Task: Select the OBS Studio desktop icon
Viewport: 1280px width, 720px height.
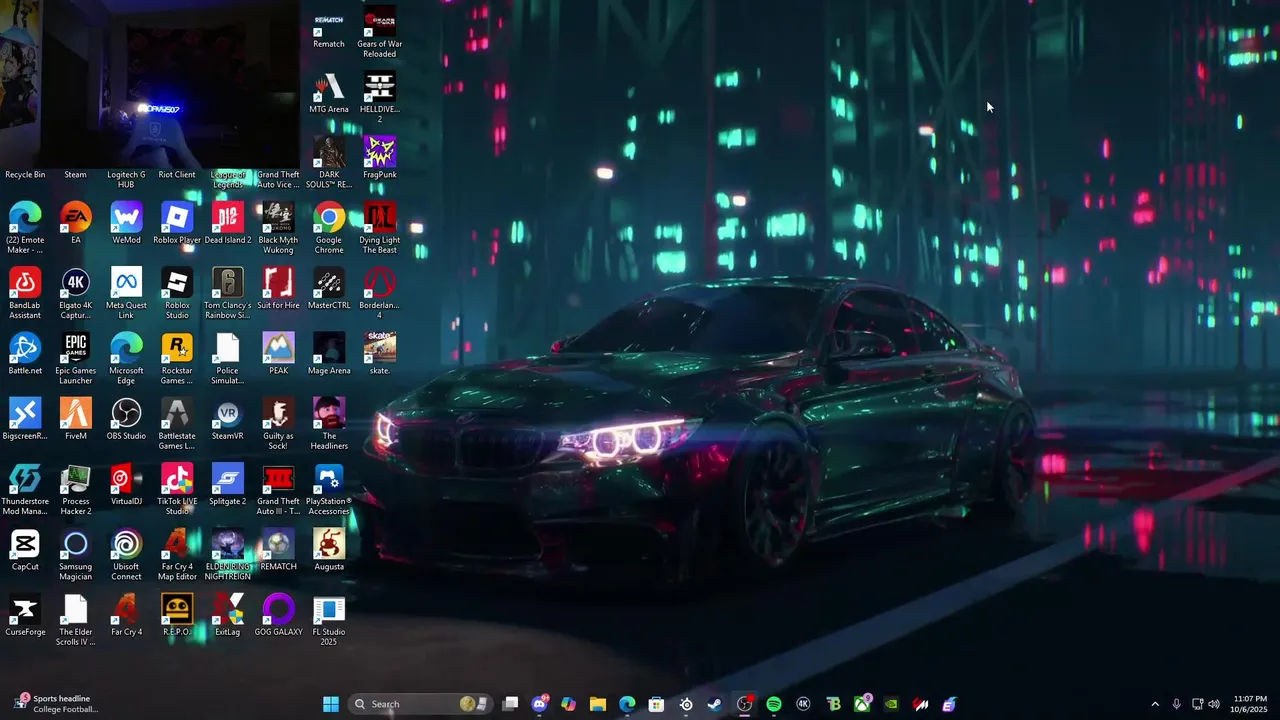Action: click(126, 419)
